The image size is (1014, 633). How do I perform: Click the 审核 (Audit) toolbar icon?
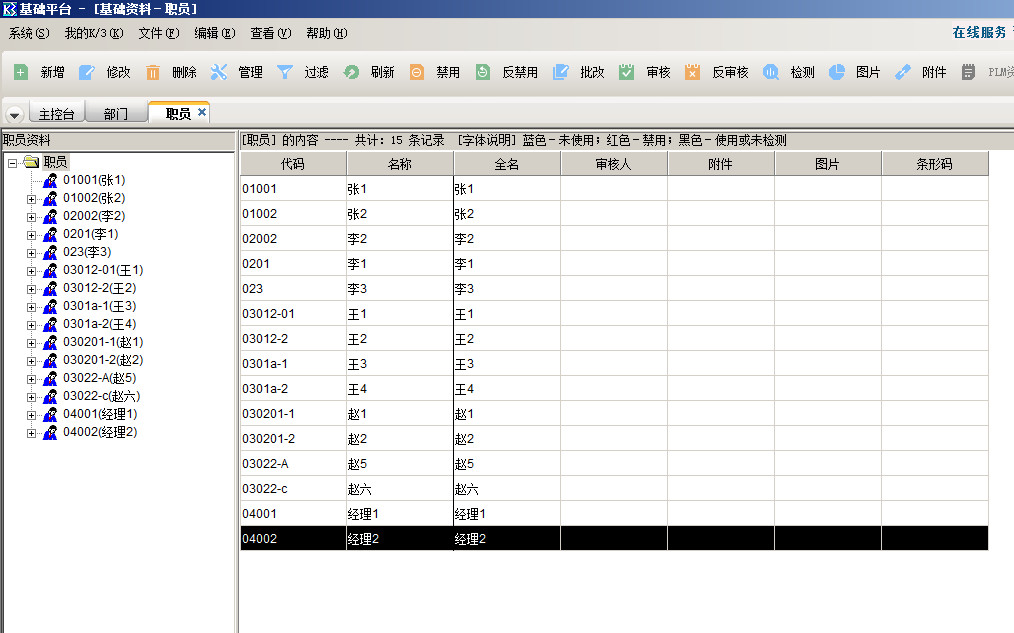(627, 72)
